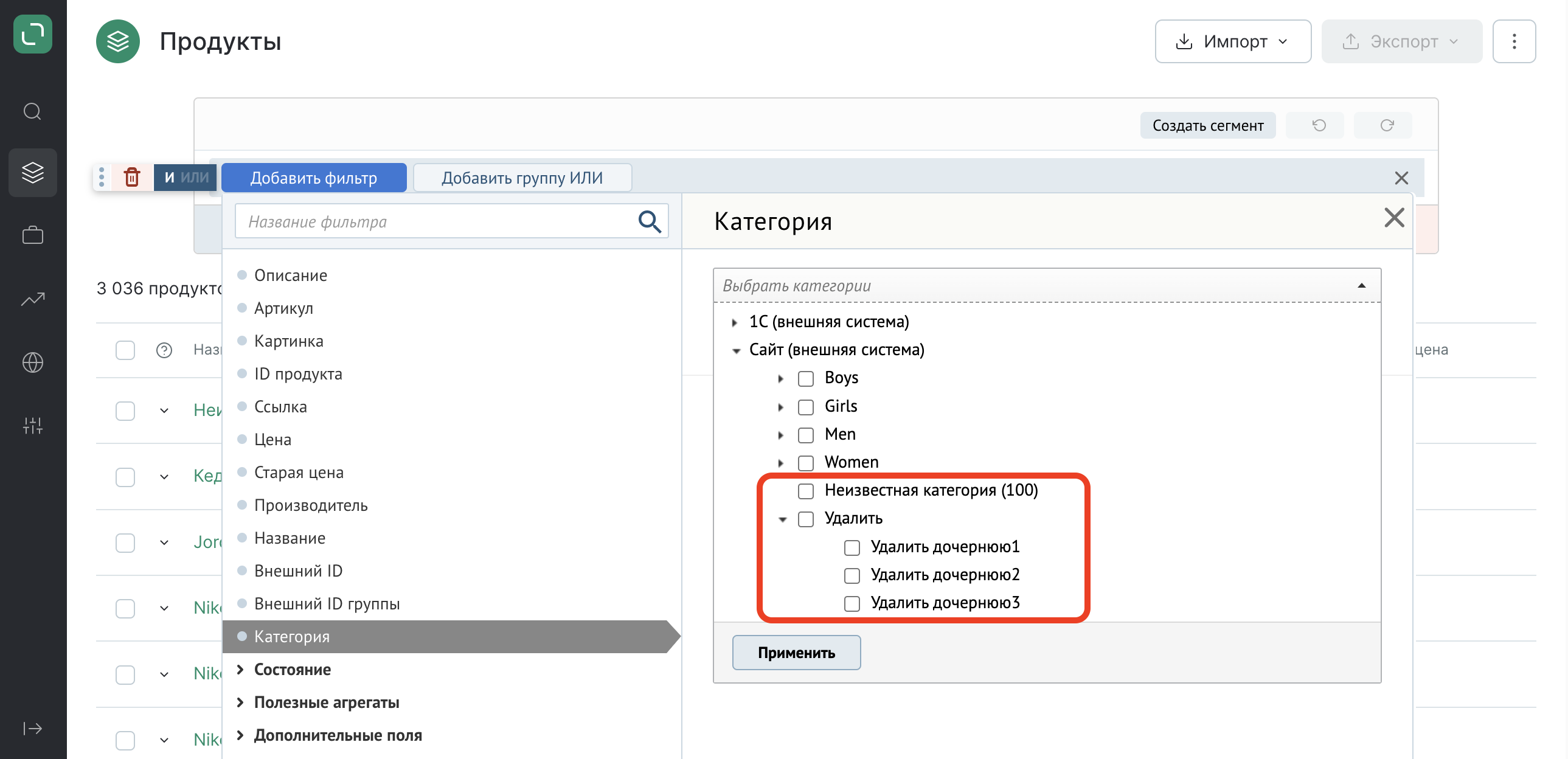
Task: Select the ИЛИ operator
Action: (195, 178)
